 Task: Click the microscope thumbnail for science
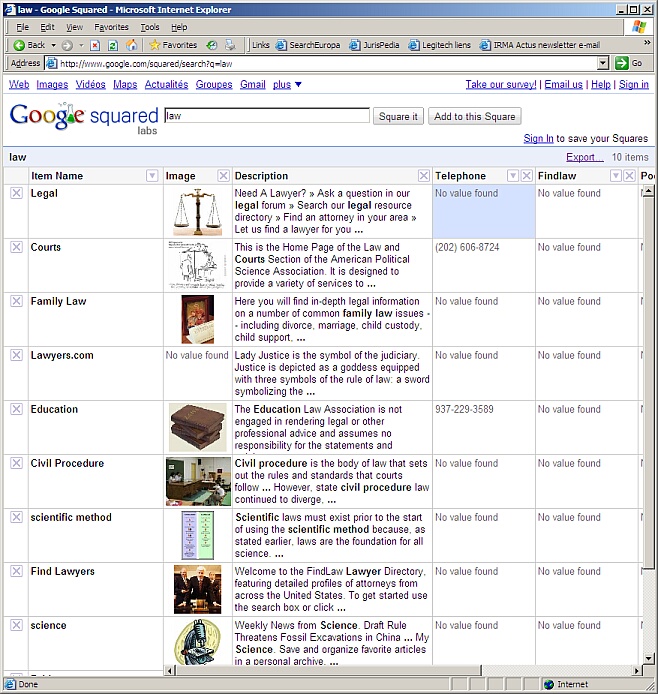198,642
